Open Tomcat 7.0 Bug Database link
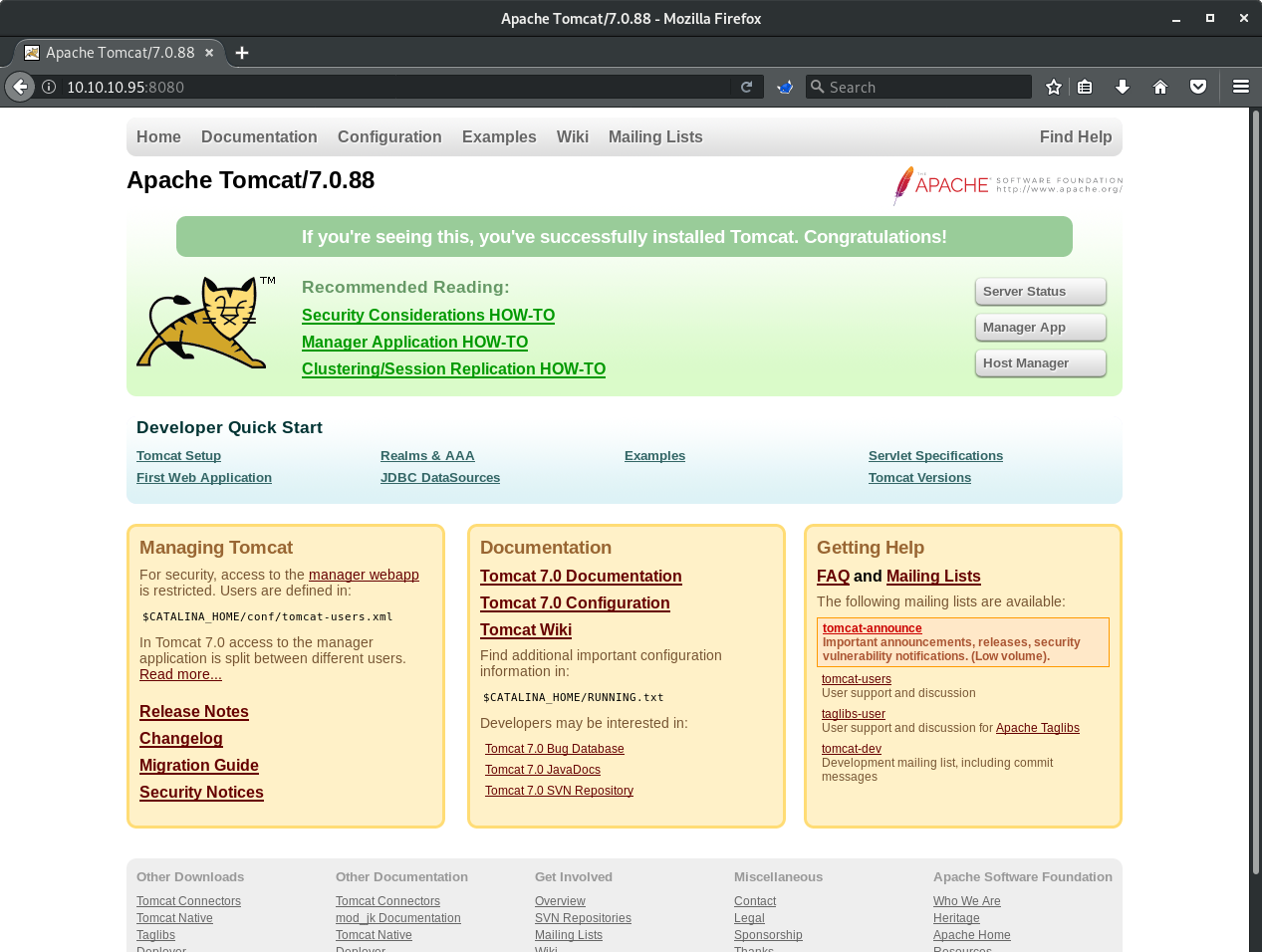Image resolution: width=1262 pixels, height=952 pixels. (555, 749)
